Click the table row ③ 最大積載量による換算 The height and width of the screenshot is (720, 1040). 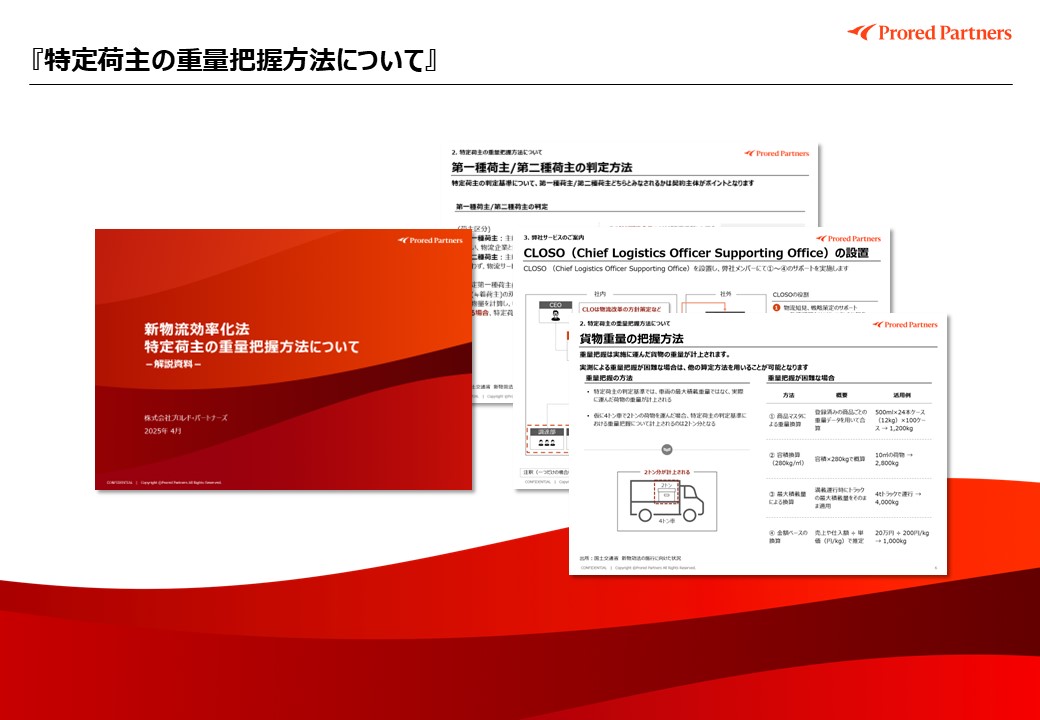click(849, 498)
